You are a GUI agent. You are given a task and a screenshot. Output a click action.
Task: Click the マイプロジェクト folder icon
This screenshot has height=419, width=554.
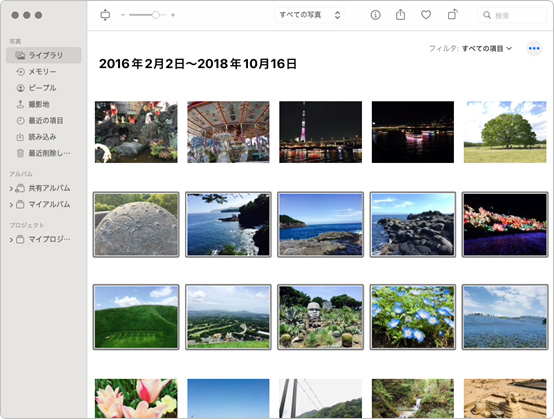tap(20, 240)
